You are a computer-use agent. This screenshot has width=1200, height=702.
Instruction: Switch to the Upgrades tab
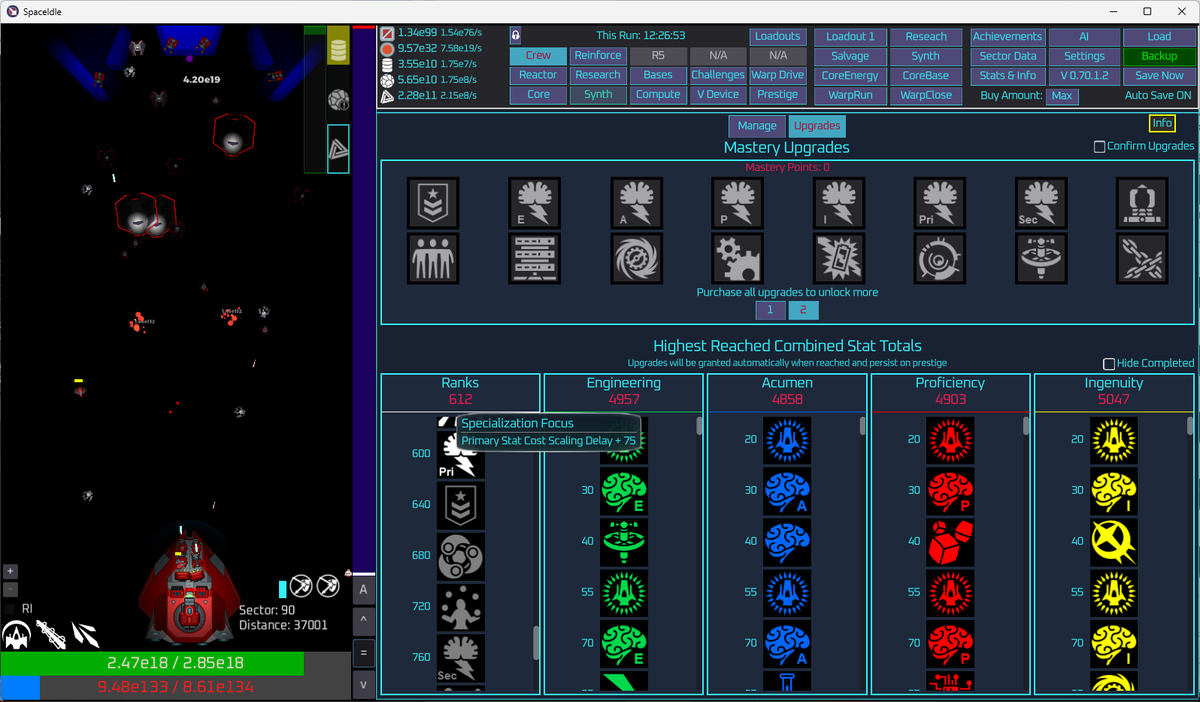point(817,126)
